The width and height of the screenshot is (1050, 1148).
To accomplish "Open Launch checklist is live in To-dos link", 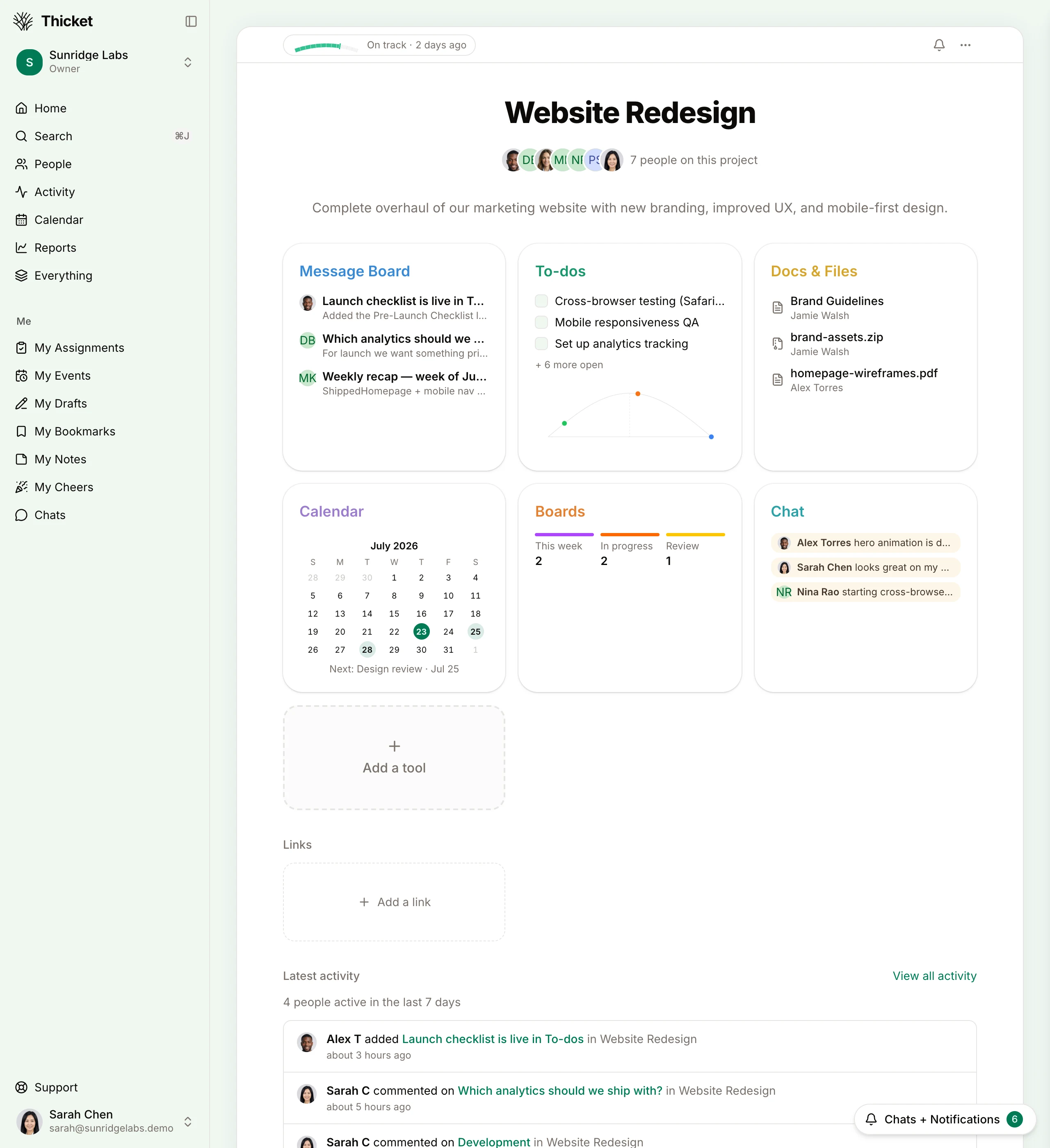I will point(493,1039).
